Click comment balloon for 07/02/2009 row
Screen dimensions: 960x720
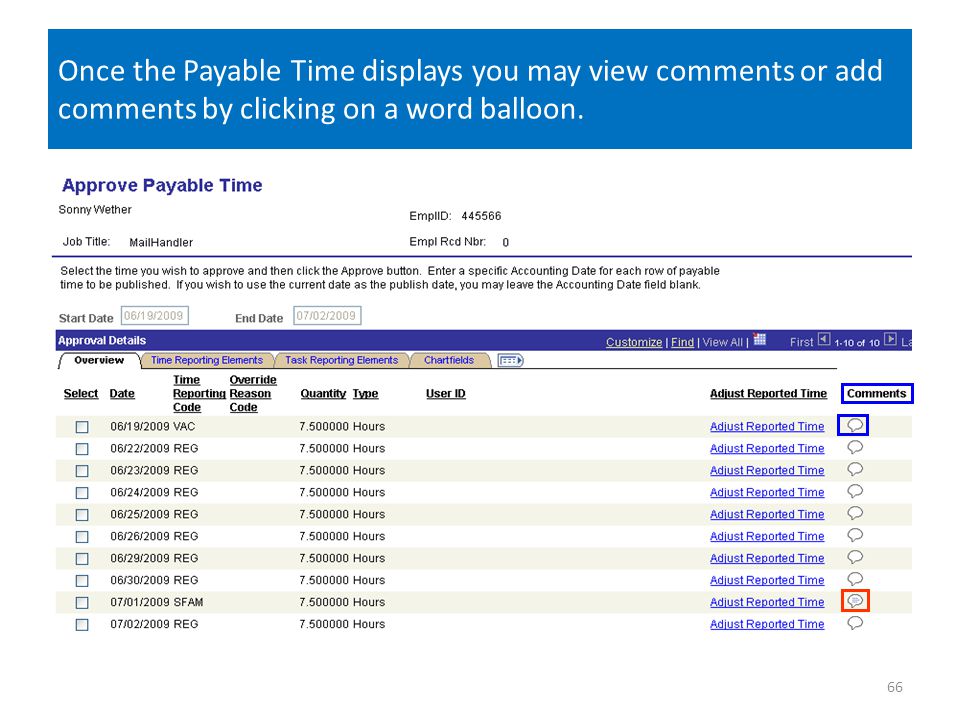pos(855,623)
